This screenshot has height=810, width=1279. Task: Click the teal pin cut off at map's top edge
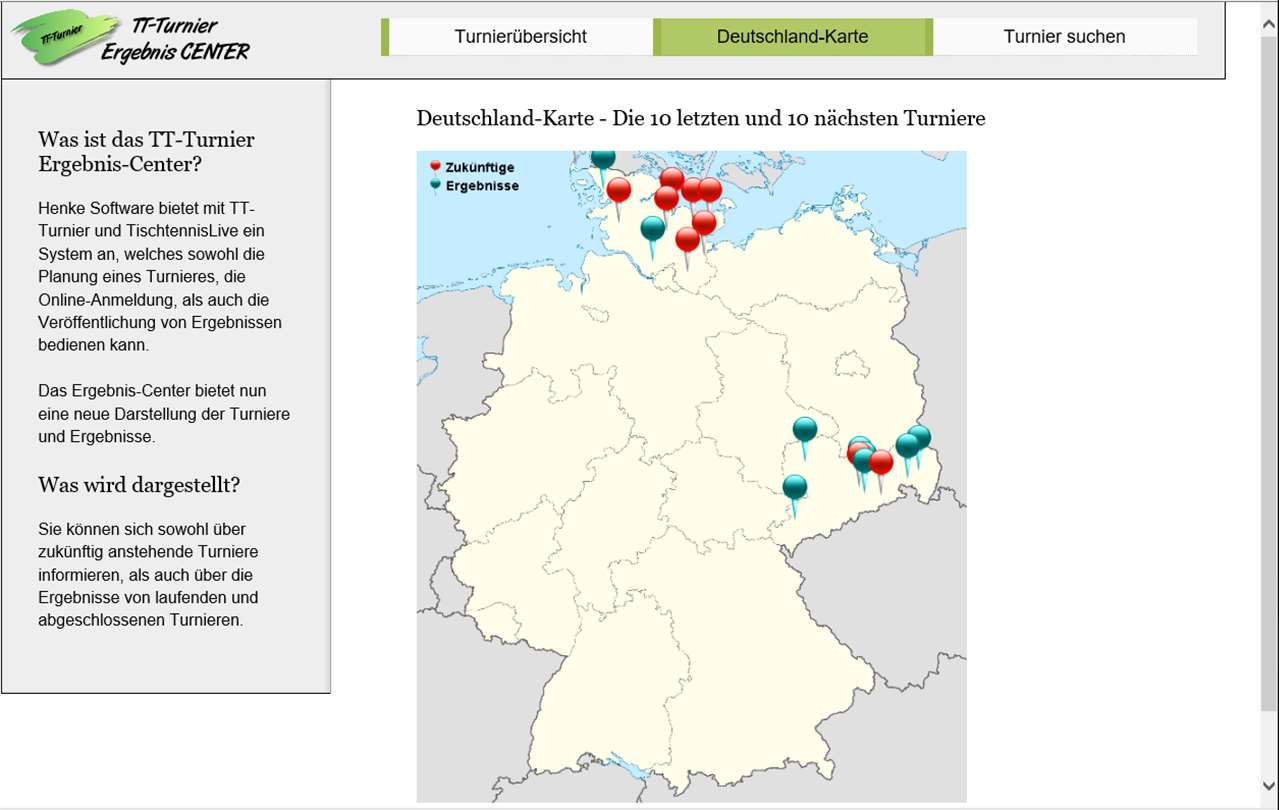(x=603, y=158)
